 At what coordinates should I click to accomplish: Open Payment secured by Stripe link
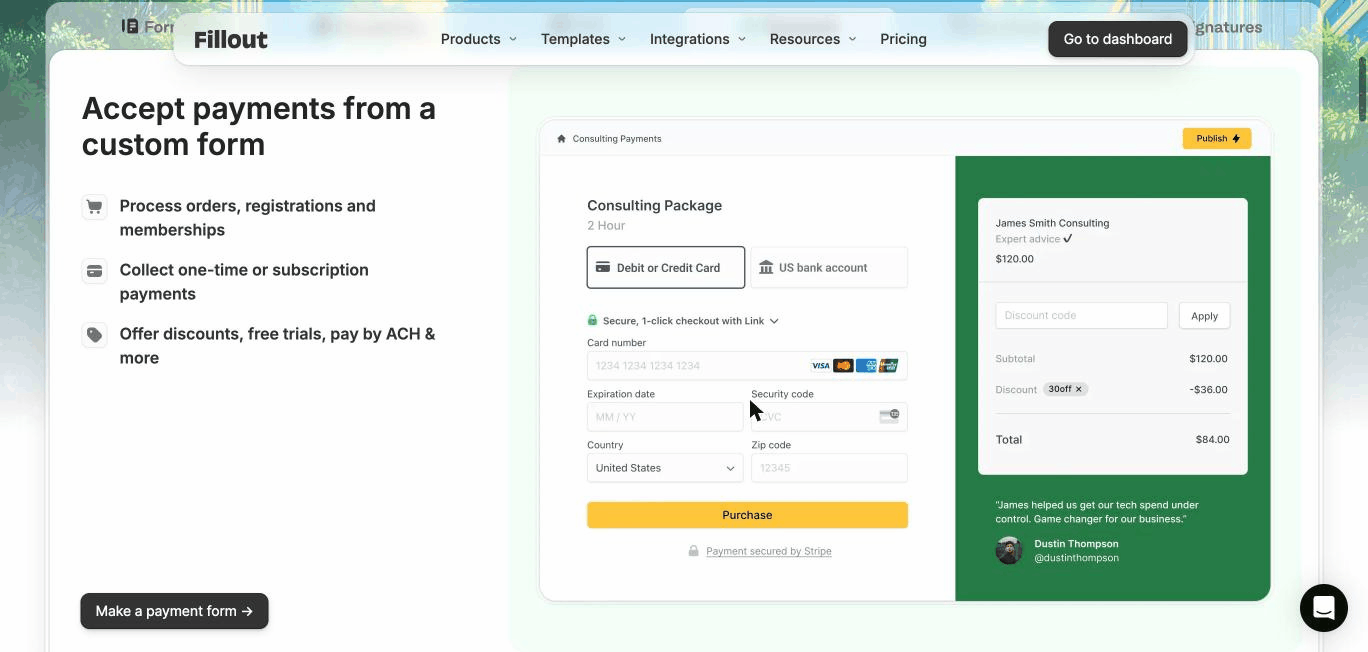tap(768, 551)
